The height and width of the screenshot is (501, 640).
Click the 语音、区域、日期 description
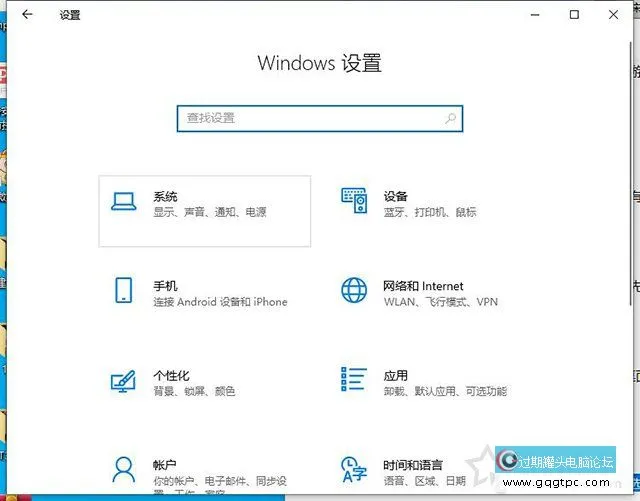pyautogui.click(x=424, y=481)
